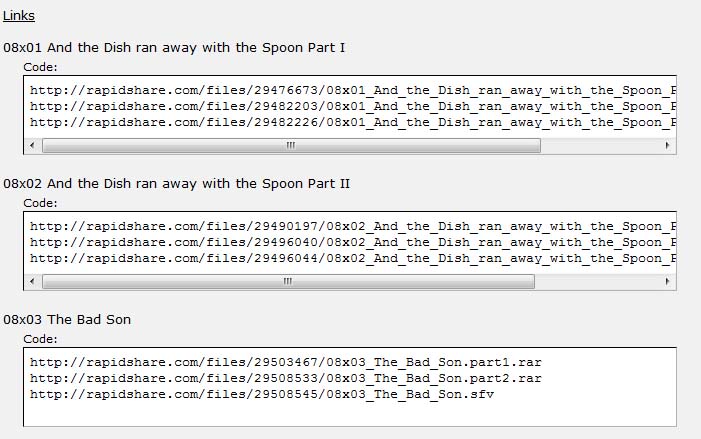Image resolution: width=701 pixels, height=439 pixels.
Task: Click right scroll arrow in 08x01 code box
Action: pyautogui.click(x=668, y=145)
